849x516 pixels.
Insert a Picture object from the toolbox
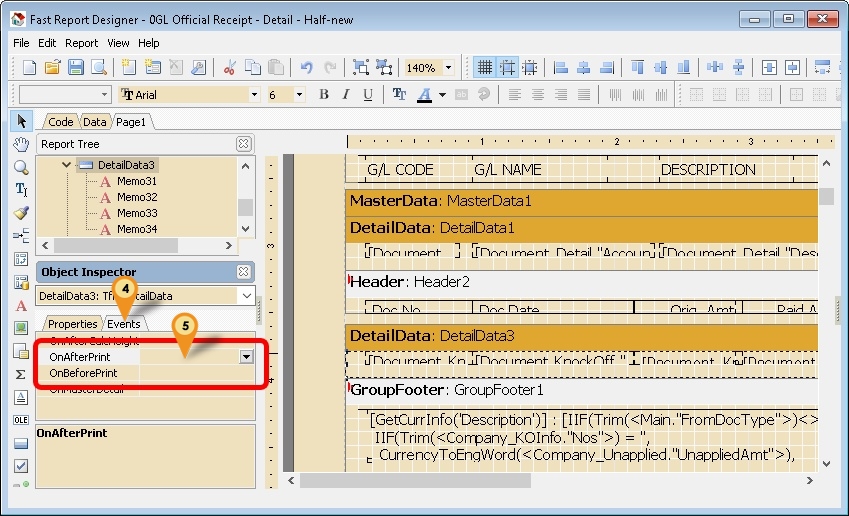21,328
